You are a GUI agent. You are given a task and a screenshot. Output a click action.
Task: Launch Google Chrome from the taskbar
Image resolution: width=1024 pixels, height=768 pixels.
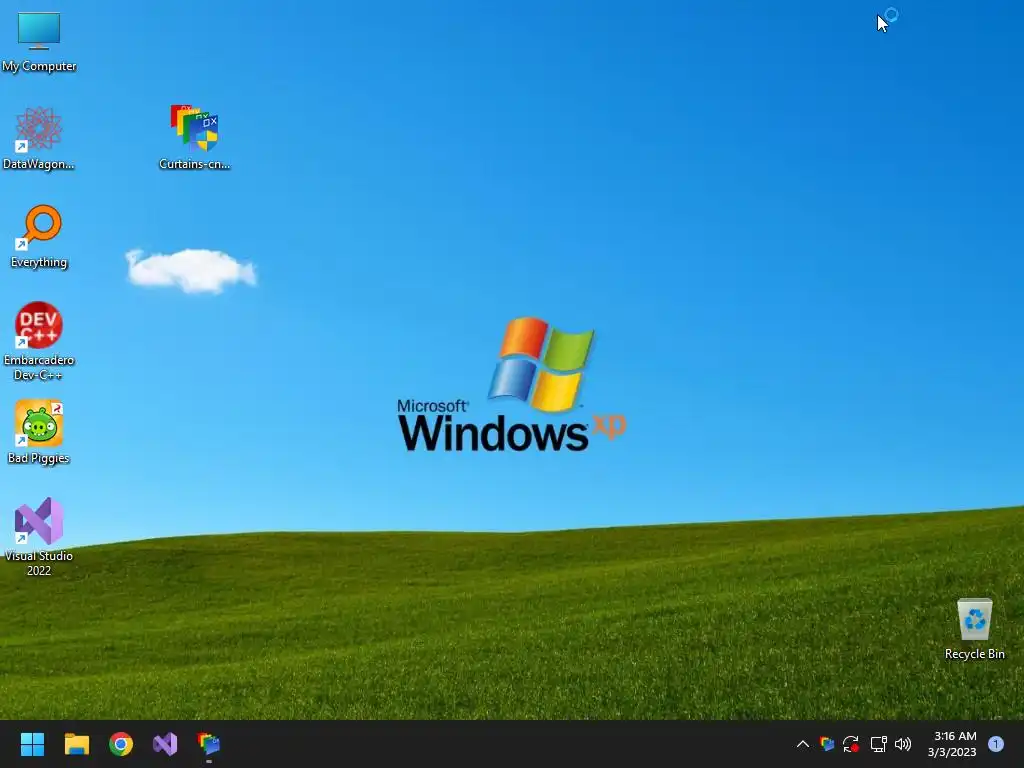[121, 744]
